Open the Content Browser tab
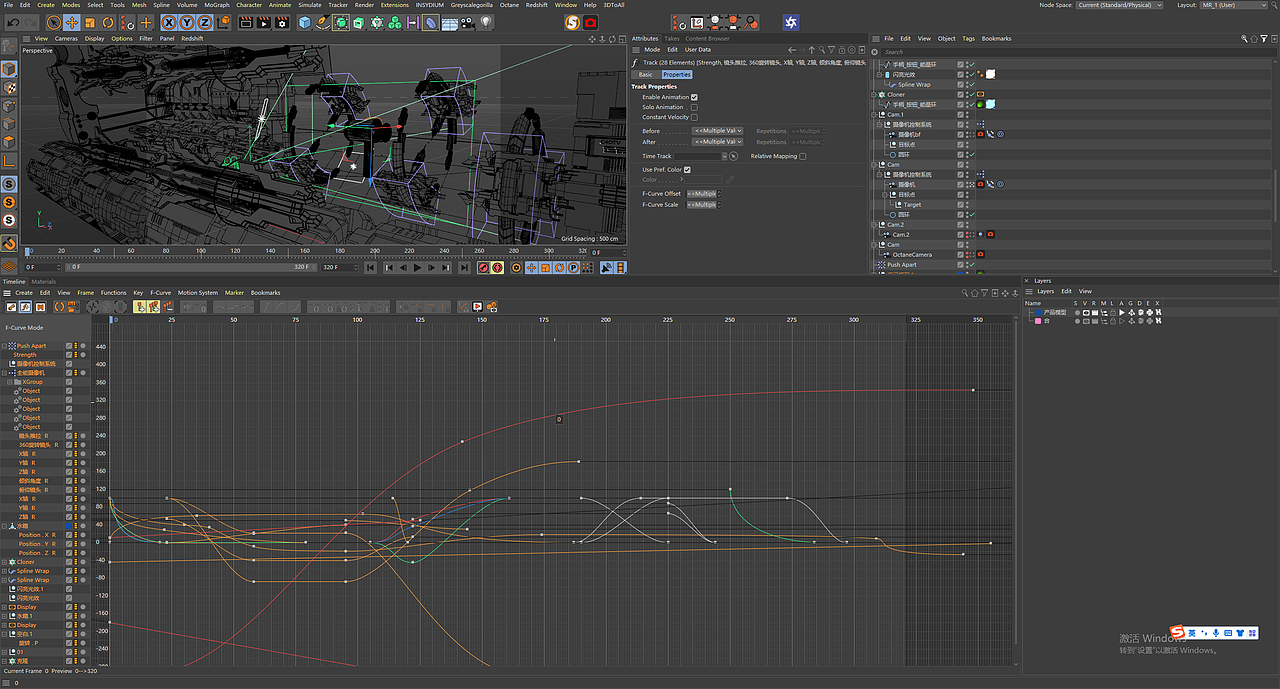The width and height of the screenshot is (1280, 689). (707, 39)
